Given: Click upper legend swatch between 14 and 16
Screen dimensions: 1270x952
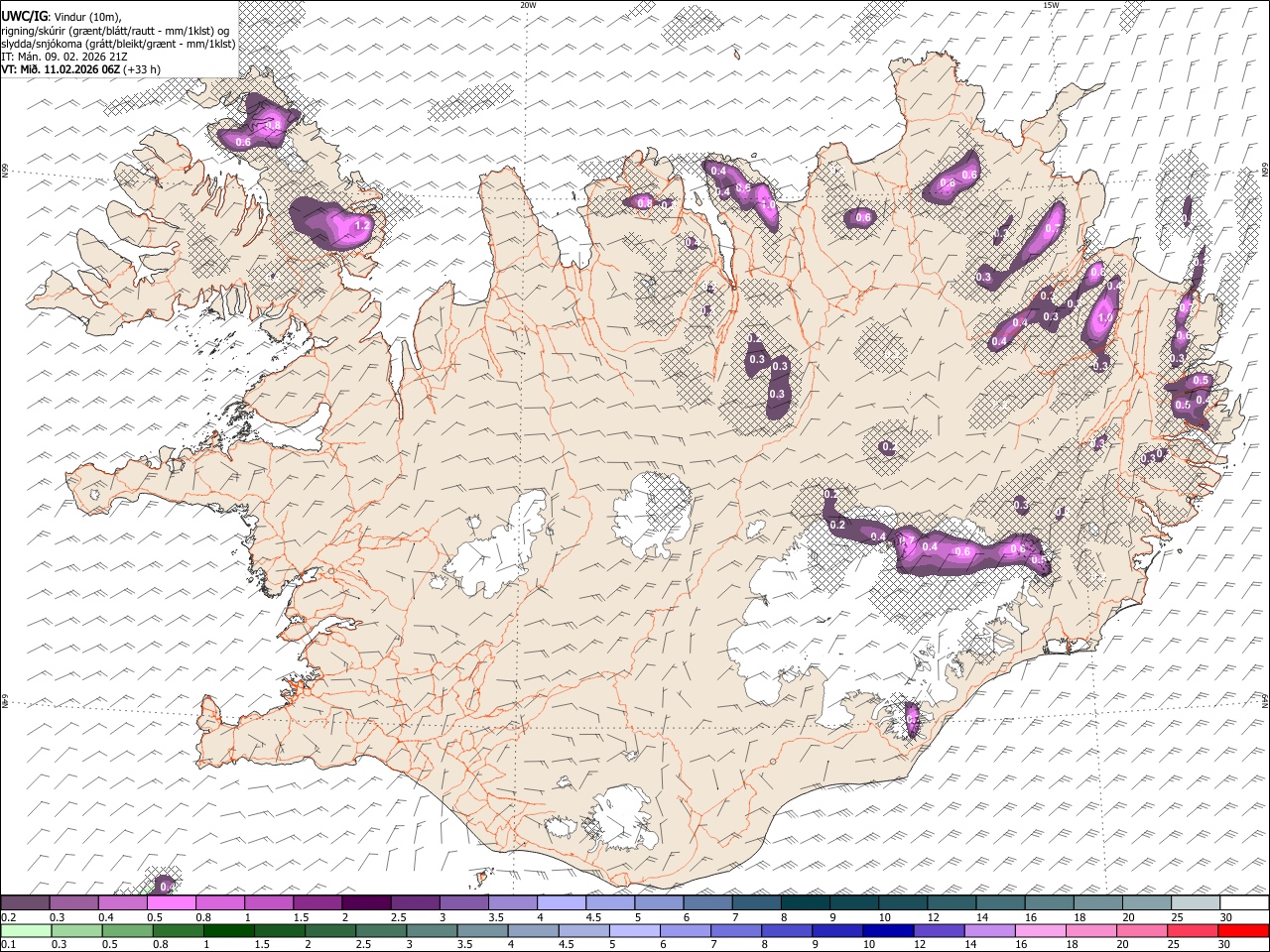Looking at the screenshot, I should click(1001, 902).
